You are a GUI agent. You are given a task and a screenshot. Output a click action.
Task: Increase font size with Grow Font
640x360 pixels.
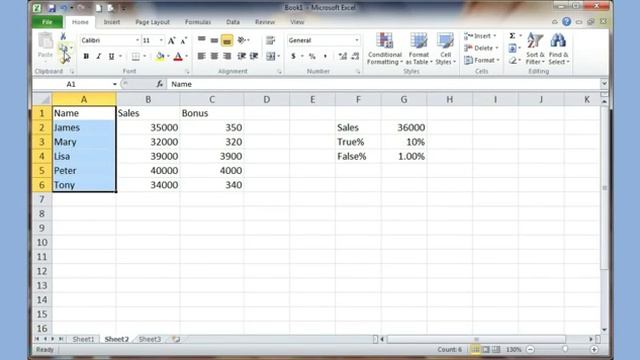(x=172, y=40)
